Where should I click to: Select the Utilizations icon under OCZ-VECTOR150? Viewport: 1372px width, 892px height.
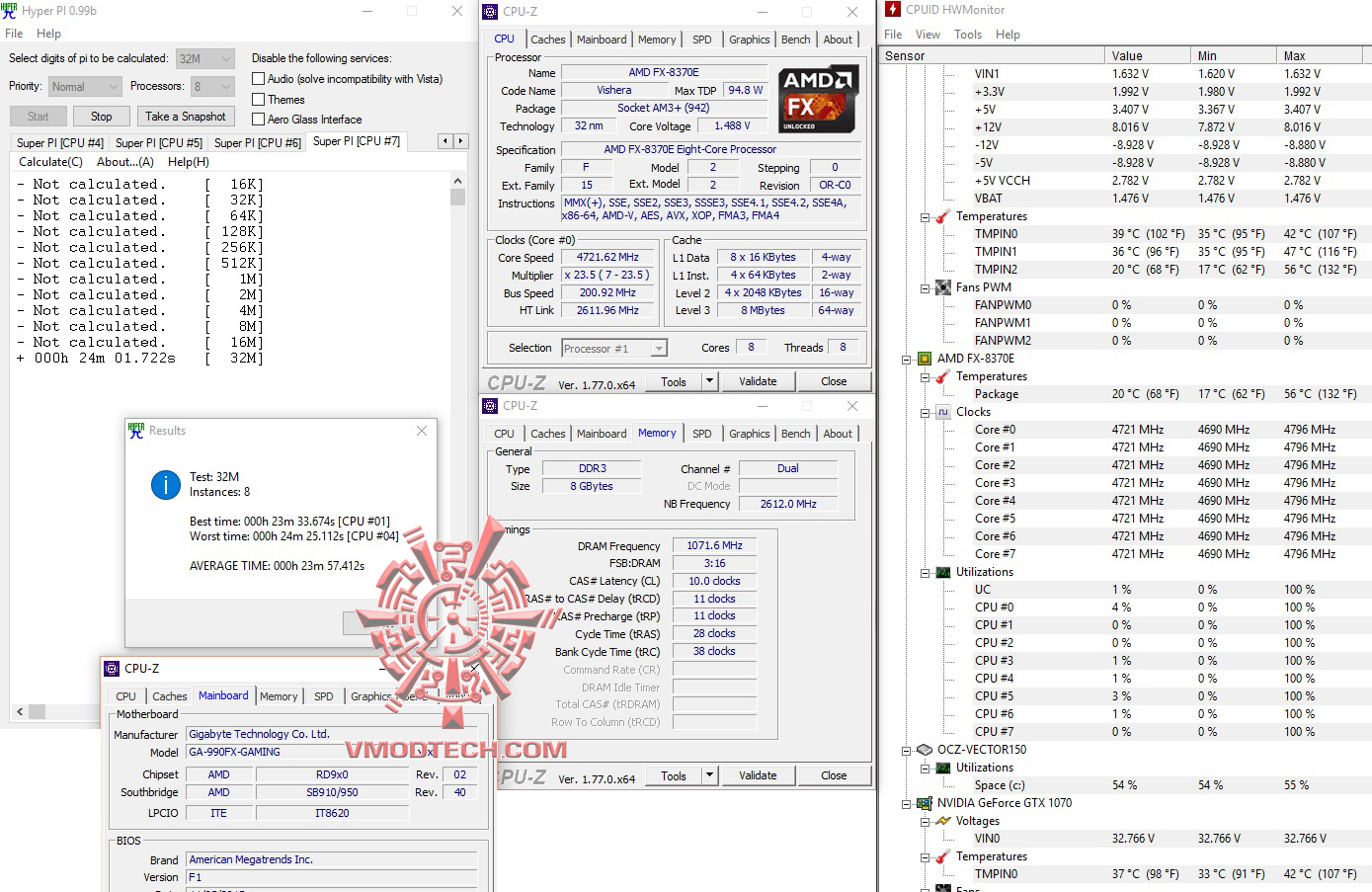coord(943,768)
